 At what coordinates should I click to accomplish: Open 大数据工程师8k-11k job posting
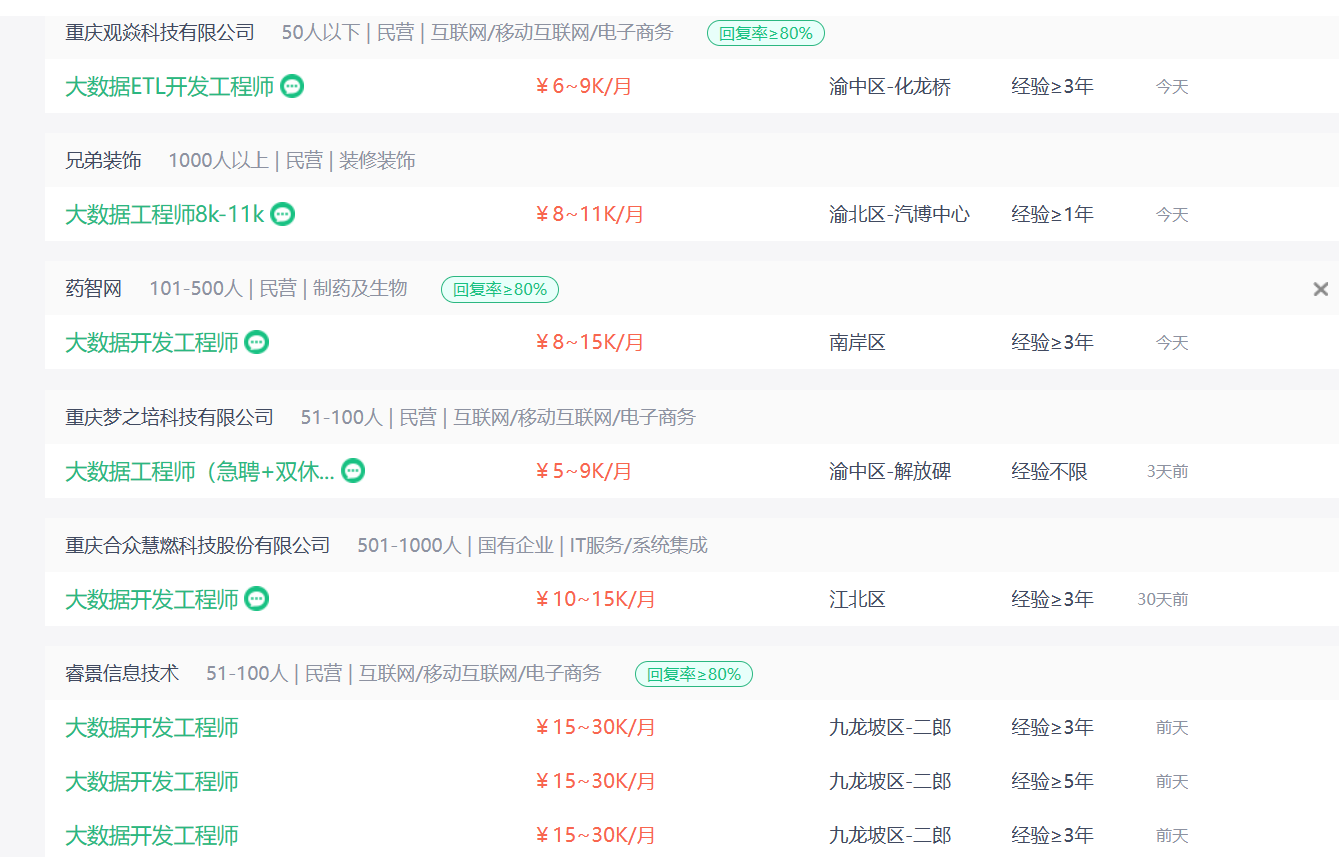pyautogui.click(x=164, y=214)
